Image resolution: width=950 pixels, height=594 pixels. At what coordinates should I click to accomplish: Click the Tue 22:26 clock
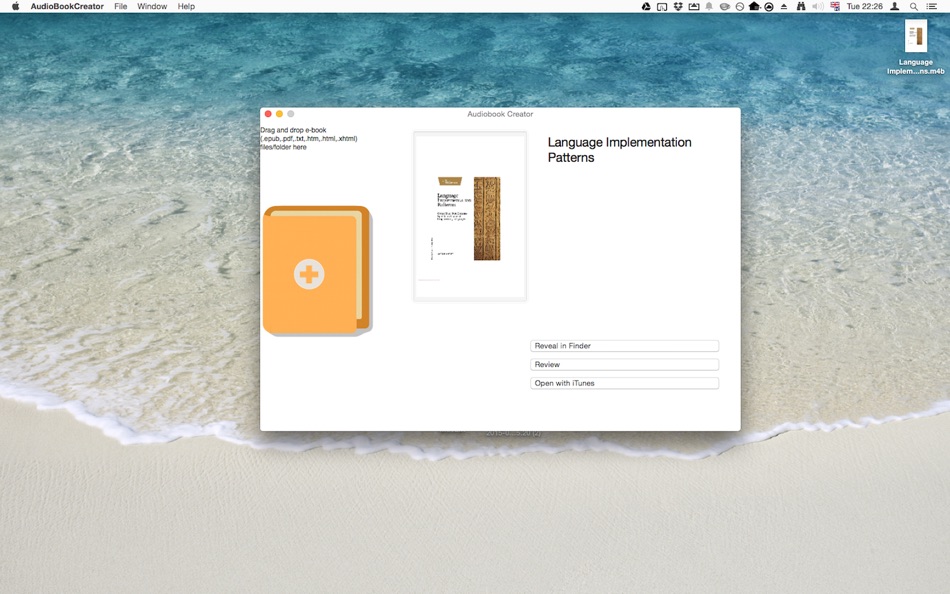[x=864, y=6]
